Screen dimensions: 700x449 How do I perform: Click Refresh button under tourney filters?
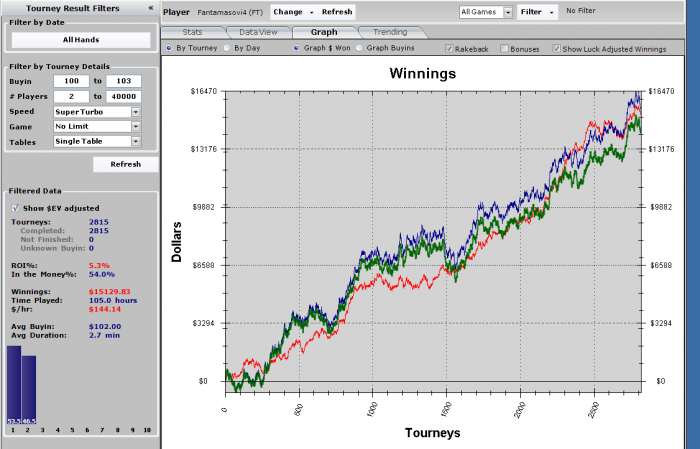point(125,164)
